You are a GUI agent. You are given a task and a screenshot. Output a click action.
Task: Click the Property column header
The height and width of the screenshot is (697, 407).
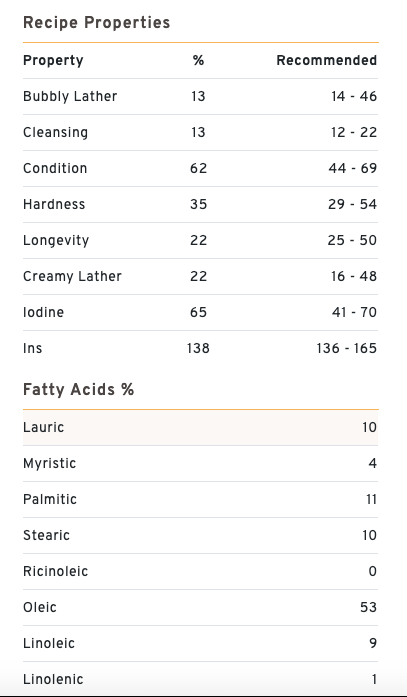coord(53,60)
